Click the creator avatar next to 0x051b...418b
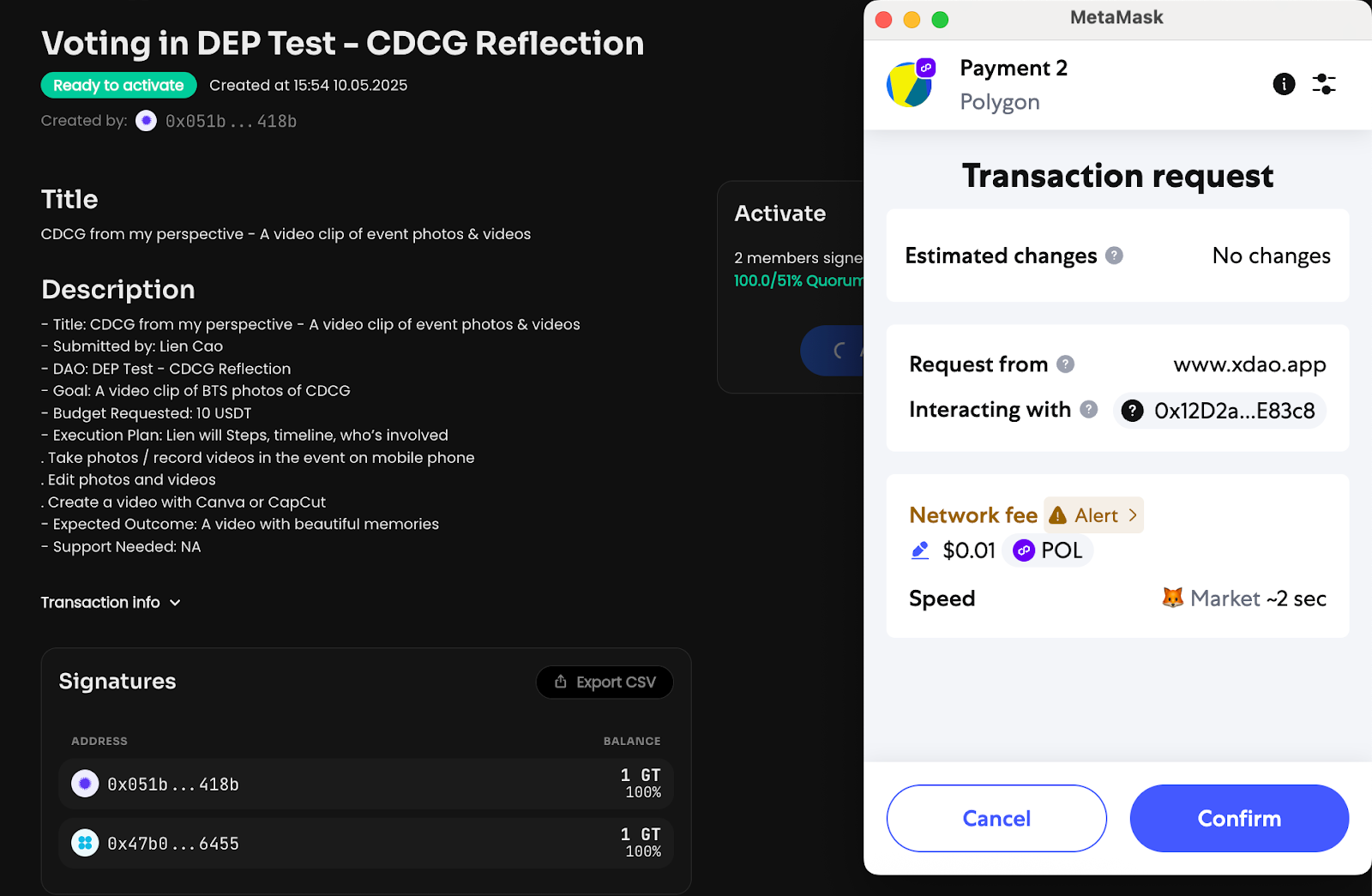Image resolution: width=1372 pixels, height=896 pixels. (x=147, y=121)
